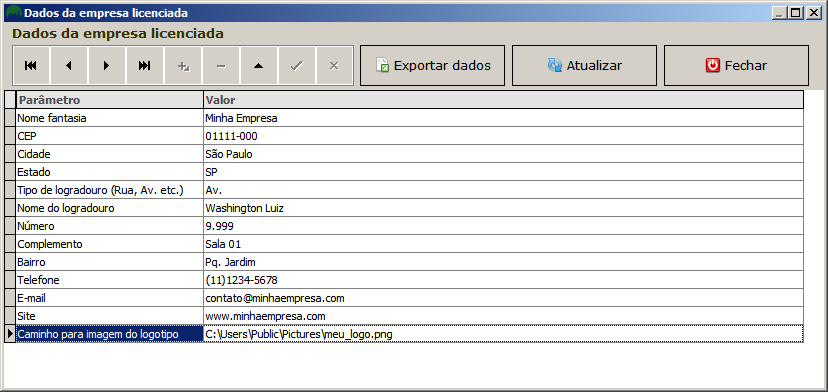Click the 'contato@minhaempresa.com' value cell
Screen dimensions: 828x392
504,298
